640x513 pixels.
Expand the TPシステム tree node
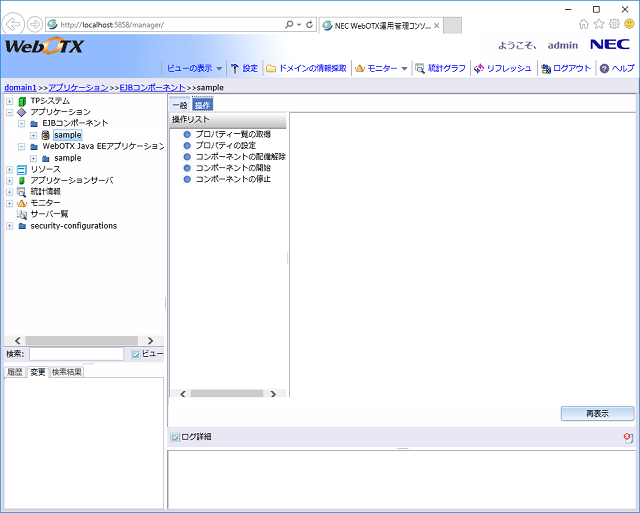pos(9,101)
